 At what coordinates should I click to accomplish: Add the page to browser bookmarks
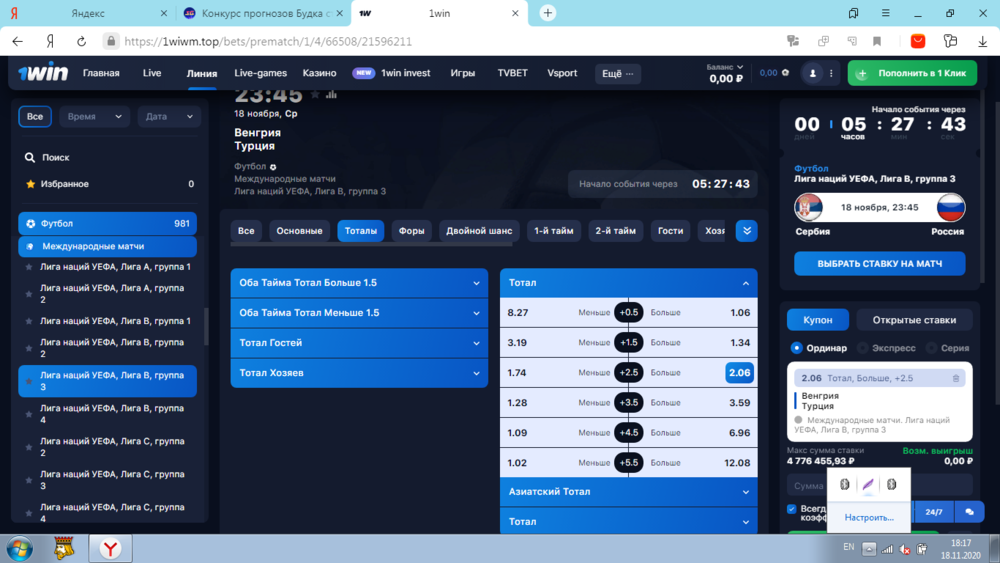(x=877, y=41)
